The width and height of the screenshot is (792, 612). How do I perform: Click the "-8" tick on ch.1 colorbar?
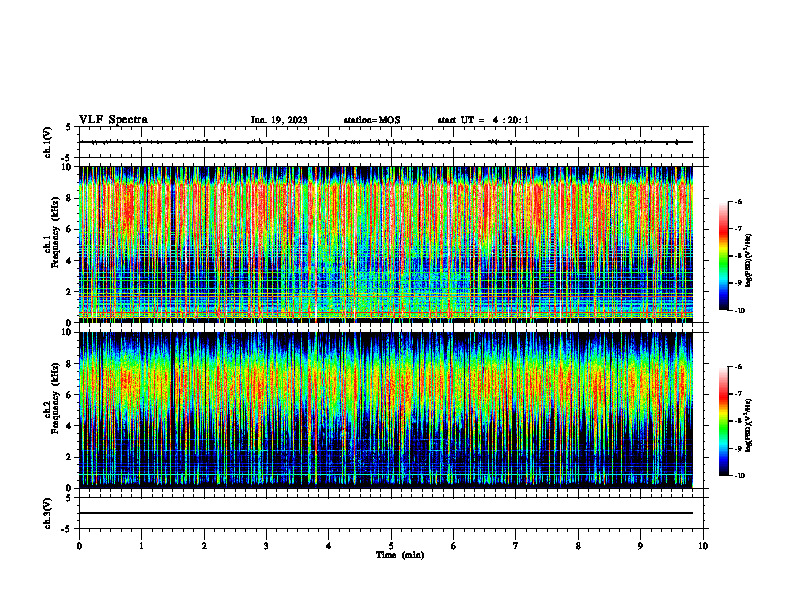[x=738, y=256]
